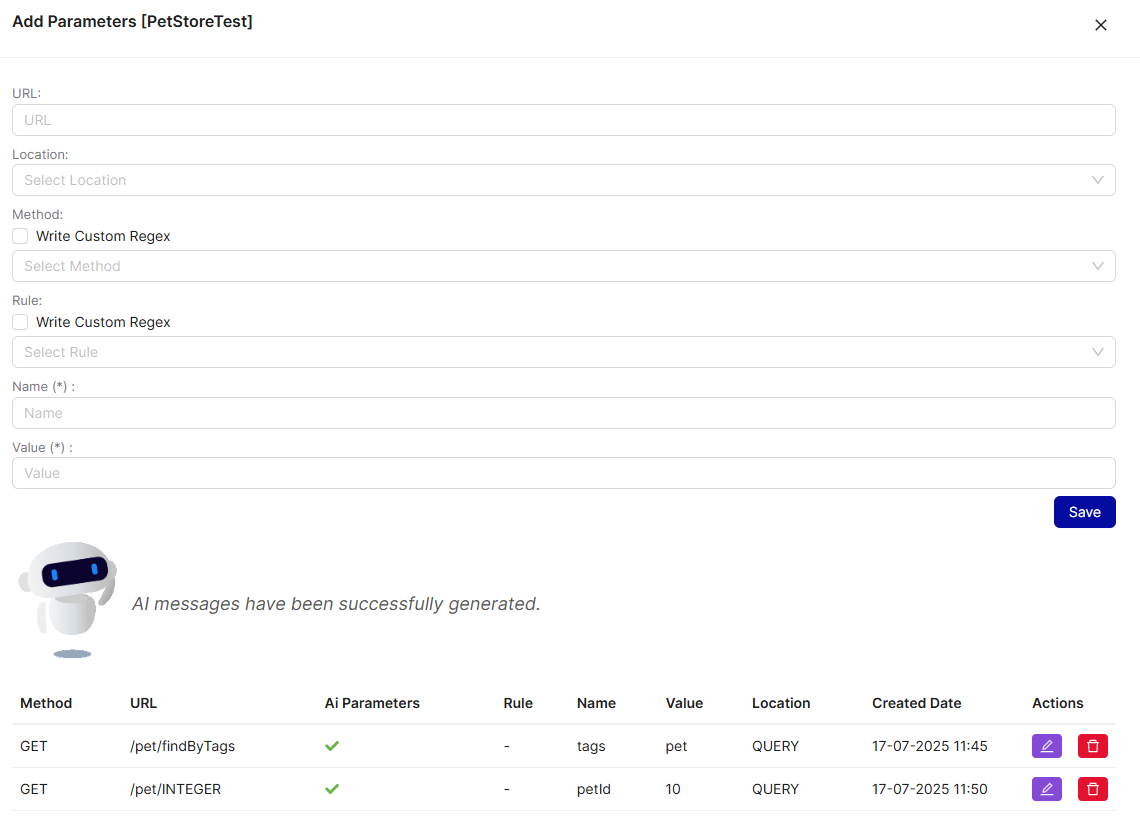Close the Add Parameters dialog
Screen dimensions: 1140x828
[x=1101, y=25]
